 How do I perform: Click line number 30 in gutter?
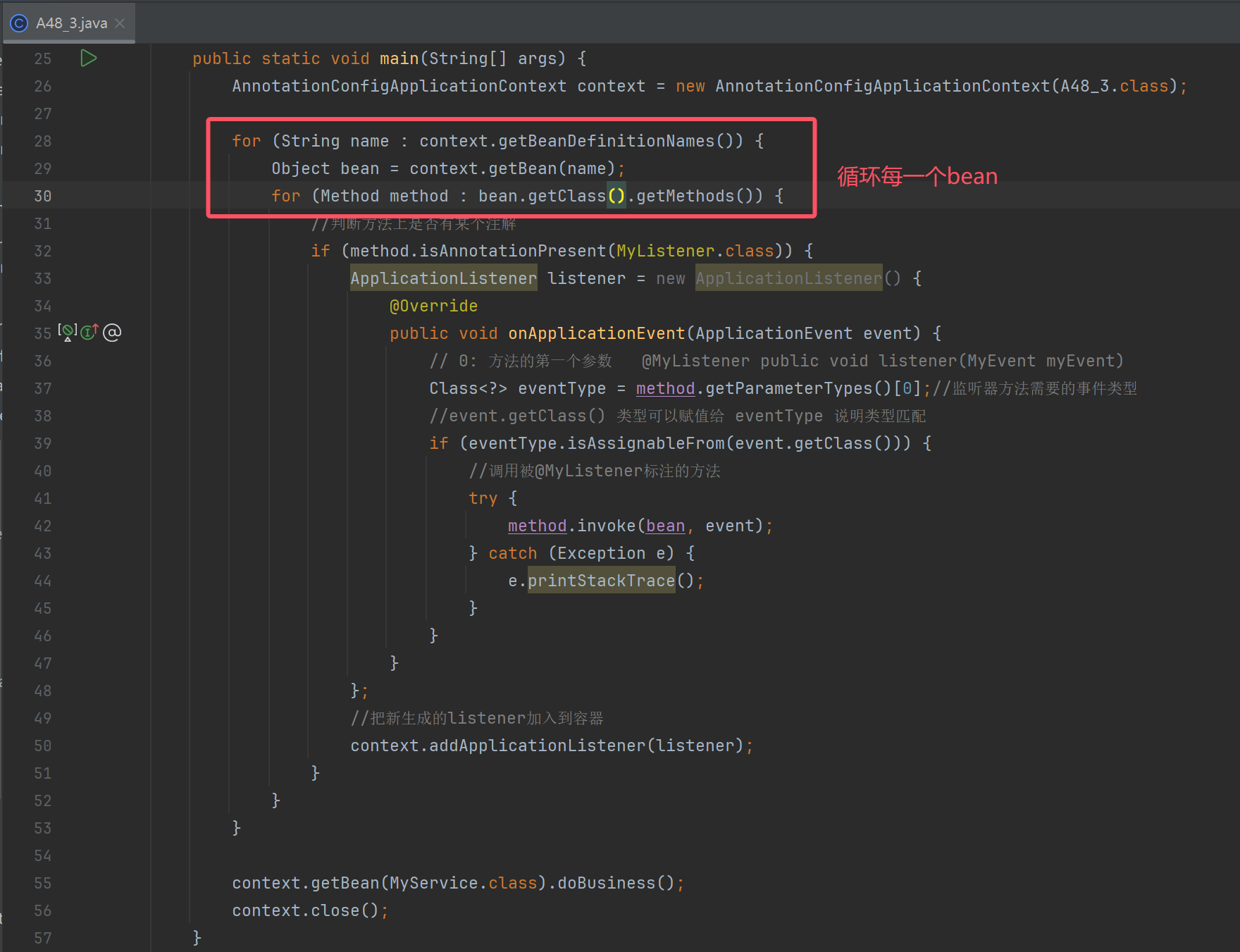click(43, 196)
